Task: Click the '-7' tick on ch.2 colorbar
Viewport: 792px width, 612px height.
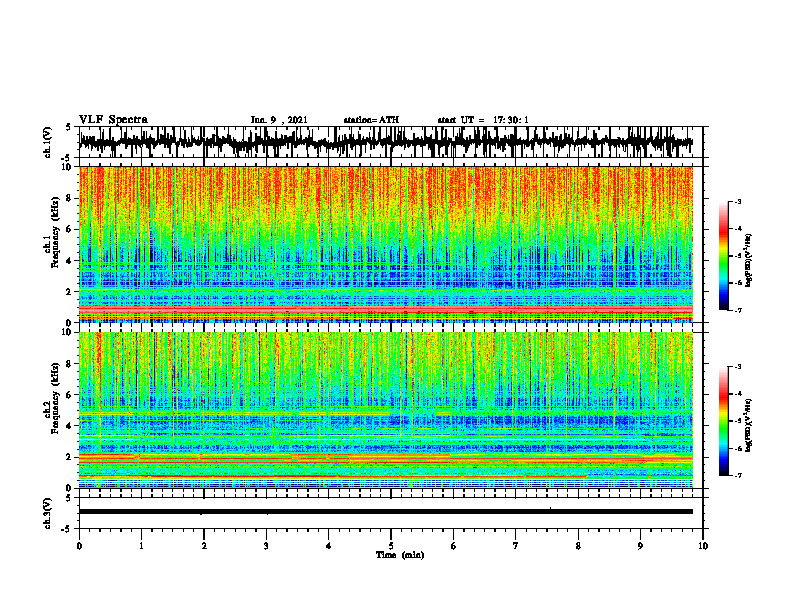Action: [x=738, y=475]
